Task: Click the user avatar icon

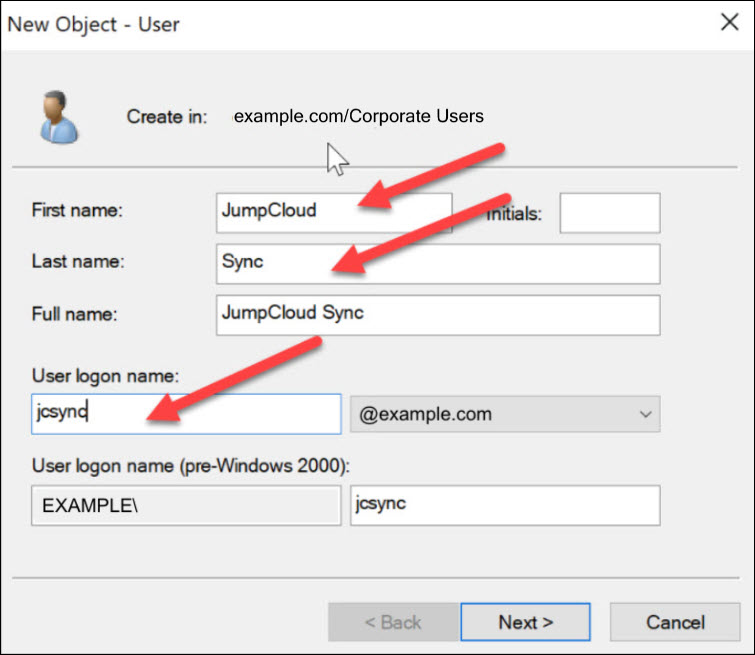Action: (58, 116)
